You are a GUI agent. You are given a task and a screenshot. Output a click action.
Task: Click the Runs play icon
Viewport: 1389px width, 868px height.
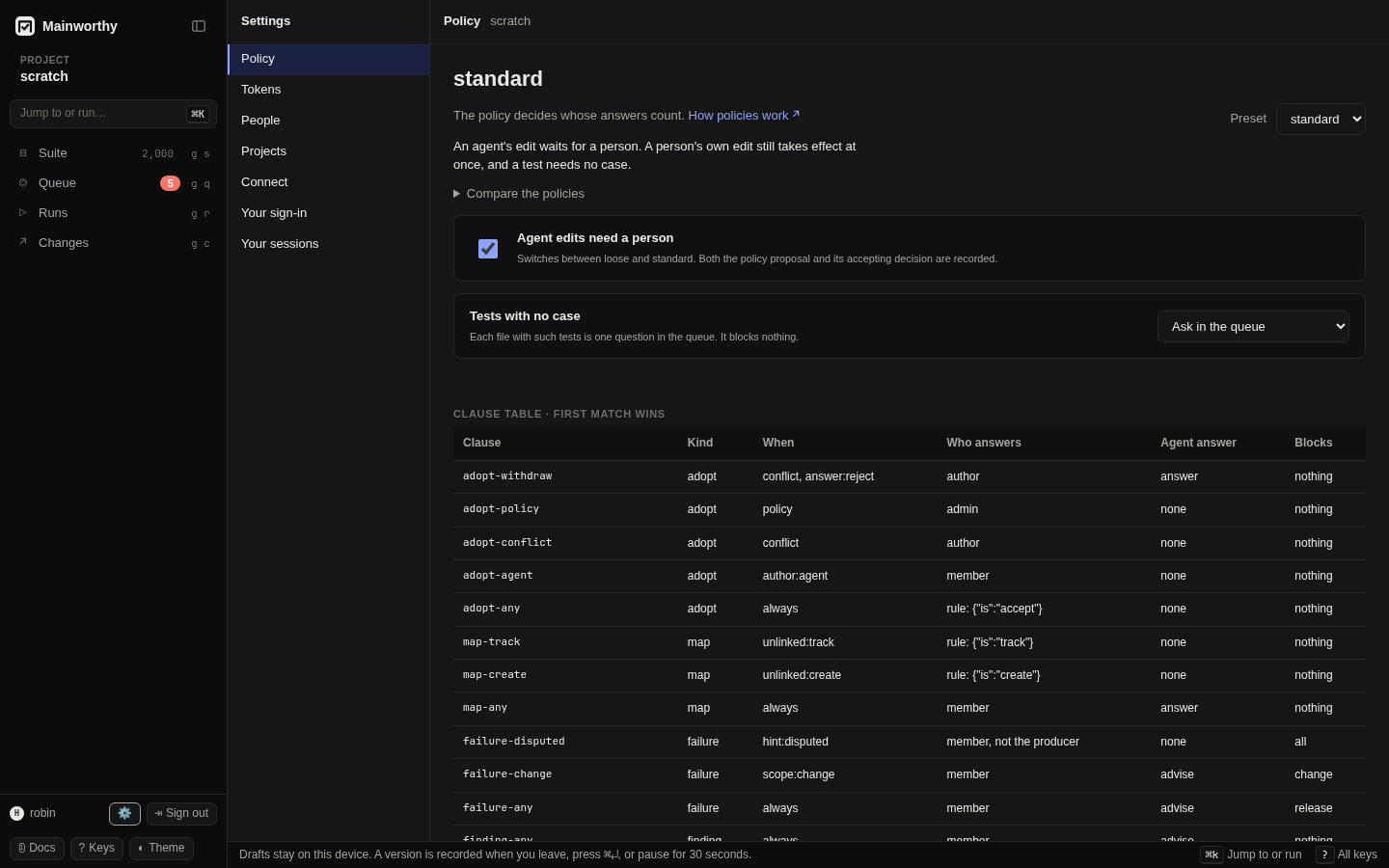tap(23, 213)
